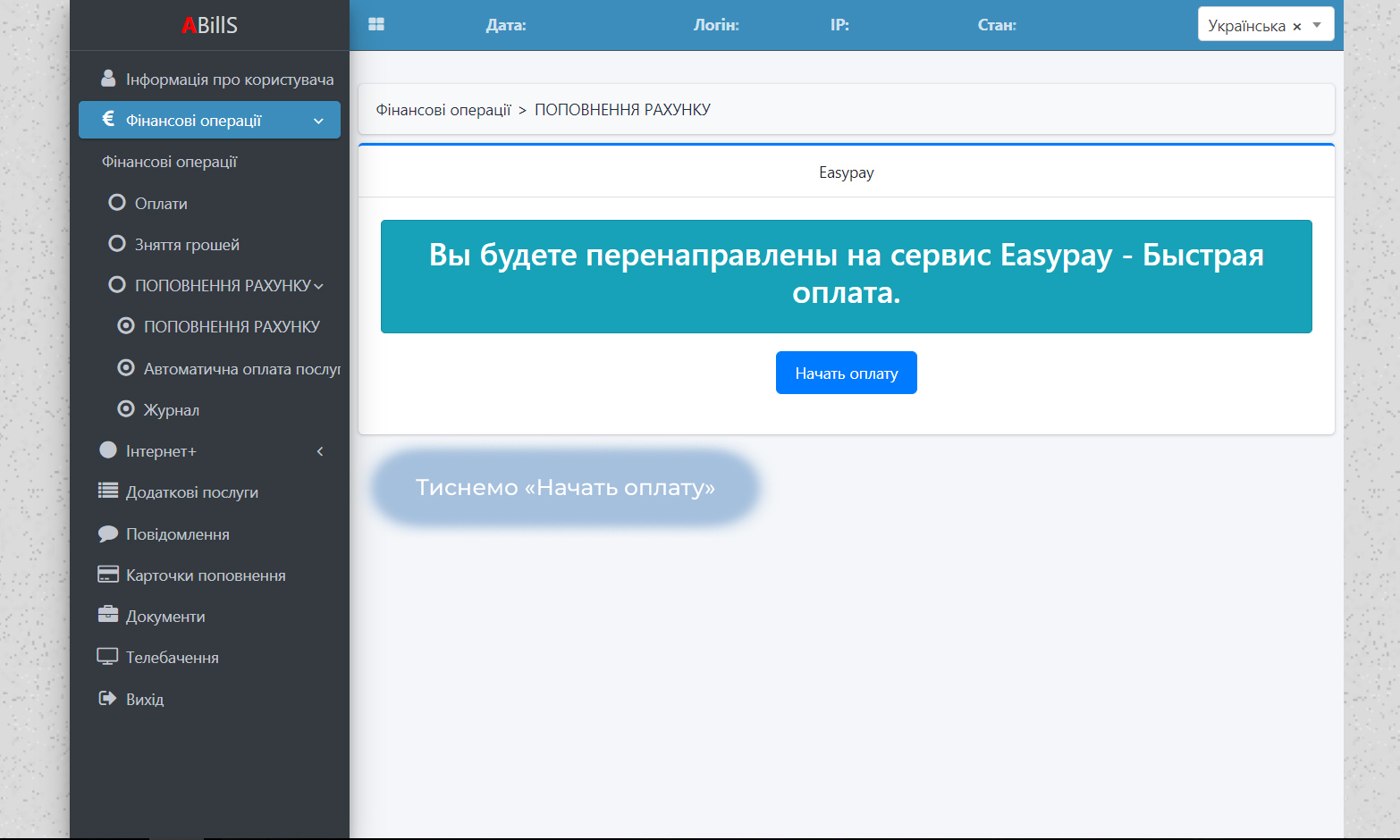Open Повідомлення
The image size is (1400, 840).
click(x=178, y=534)
